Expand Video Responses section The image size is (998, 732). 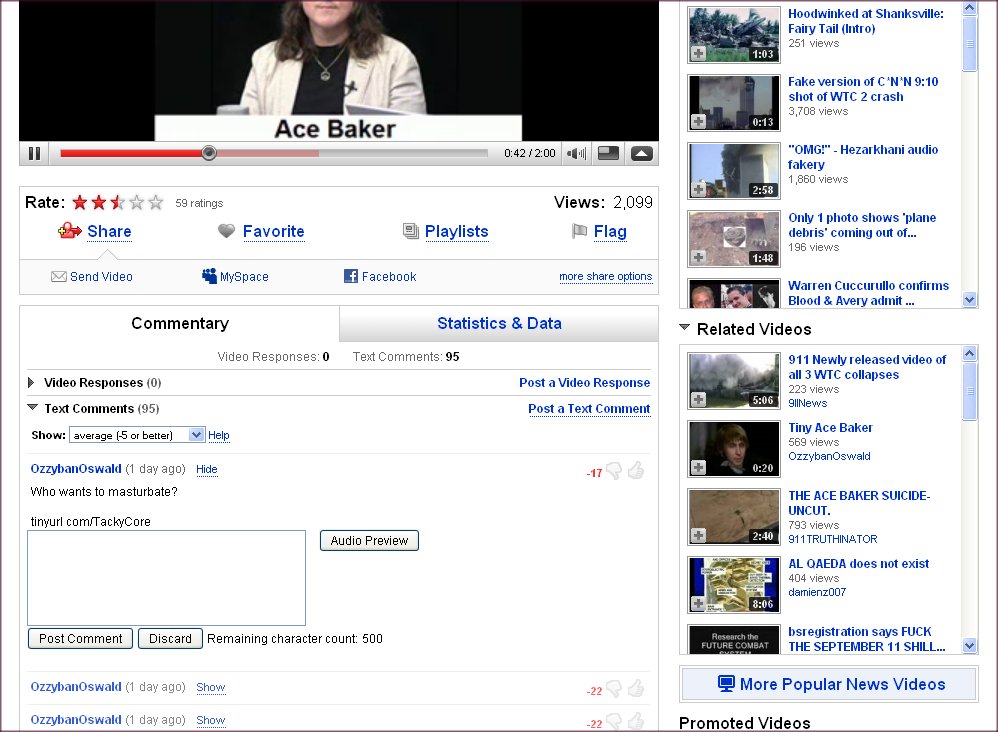31,383
